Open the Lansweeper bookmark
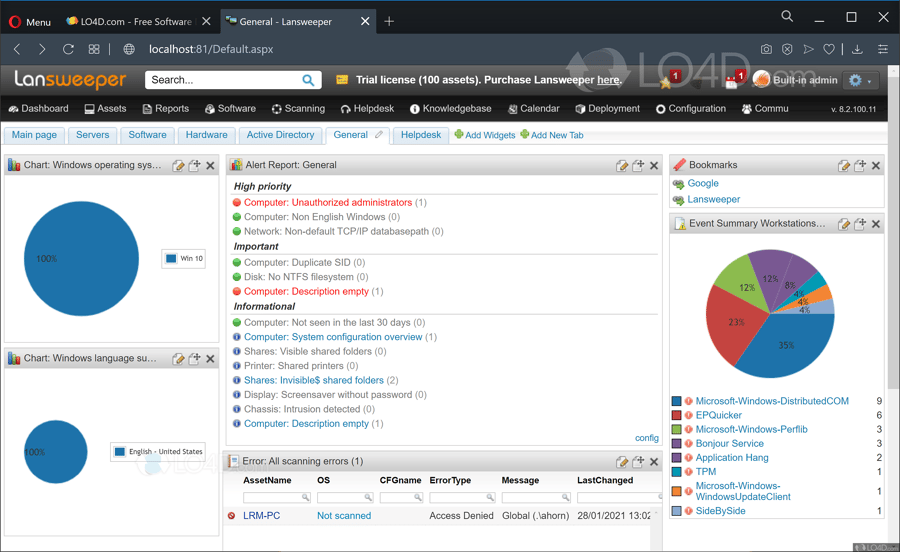The height and width of the screenshot is (552, 900). point(714,199)
